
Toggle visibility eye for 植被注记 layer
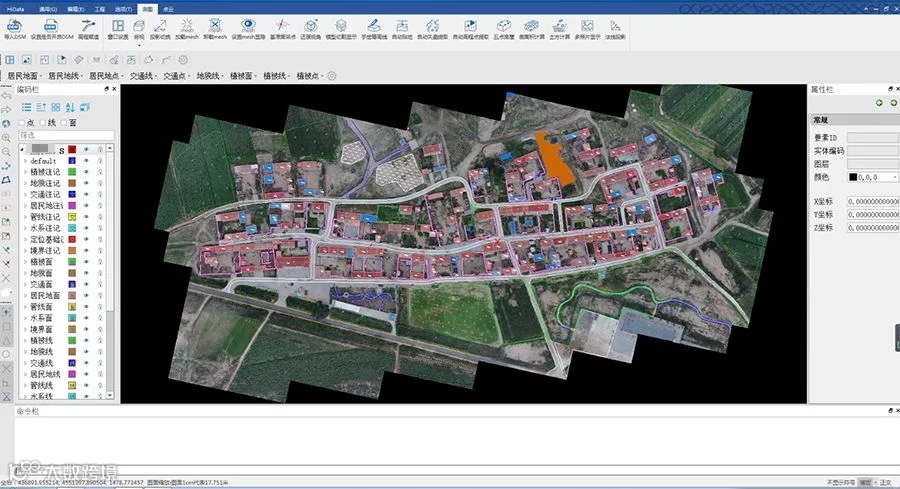pyautogui.click(x=86, y=172)
